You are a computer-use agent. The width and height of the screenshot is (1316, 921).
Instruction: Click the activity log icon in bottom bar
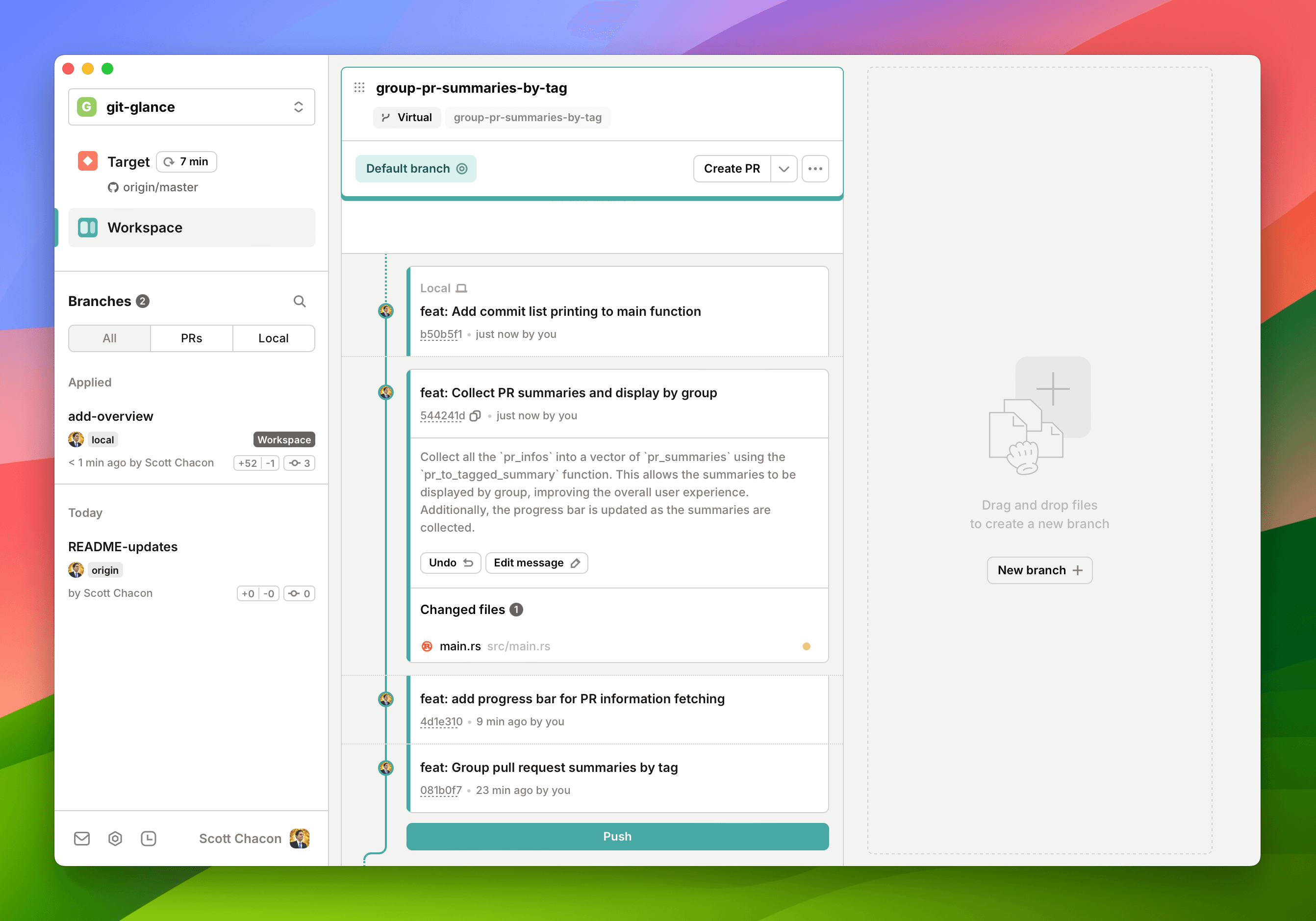pyautogui.click(x=148, y=838)
